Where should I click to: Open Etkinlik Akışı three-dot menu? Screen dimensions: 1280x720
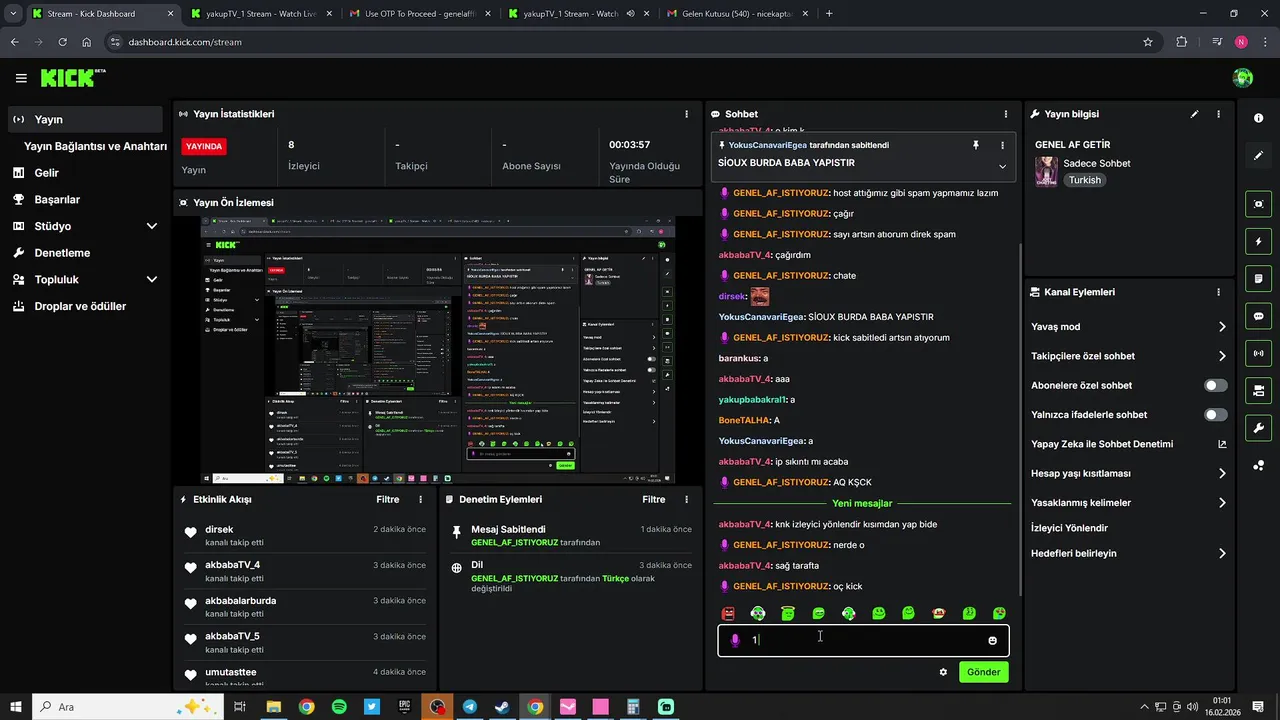[420, 499]
